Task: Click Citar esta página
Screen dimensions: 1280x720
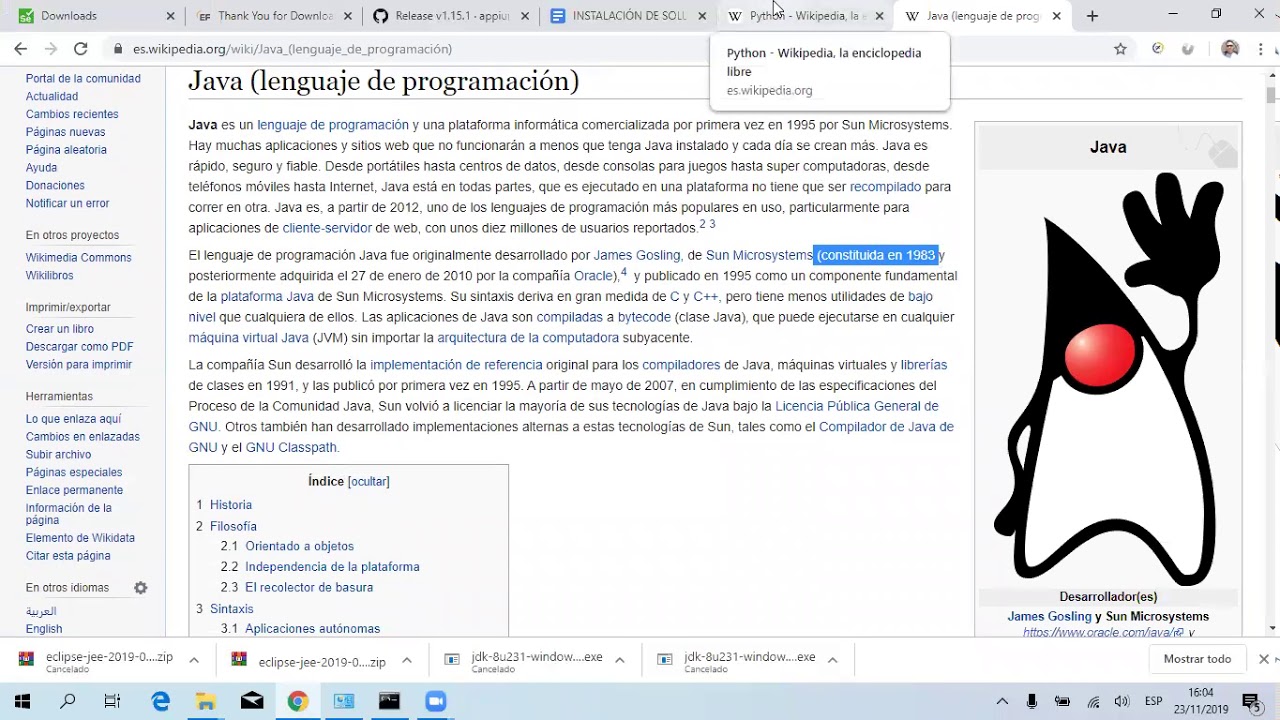Action: click(x=68, y=555)
